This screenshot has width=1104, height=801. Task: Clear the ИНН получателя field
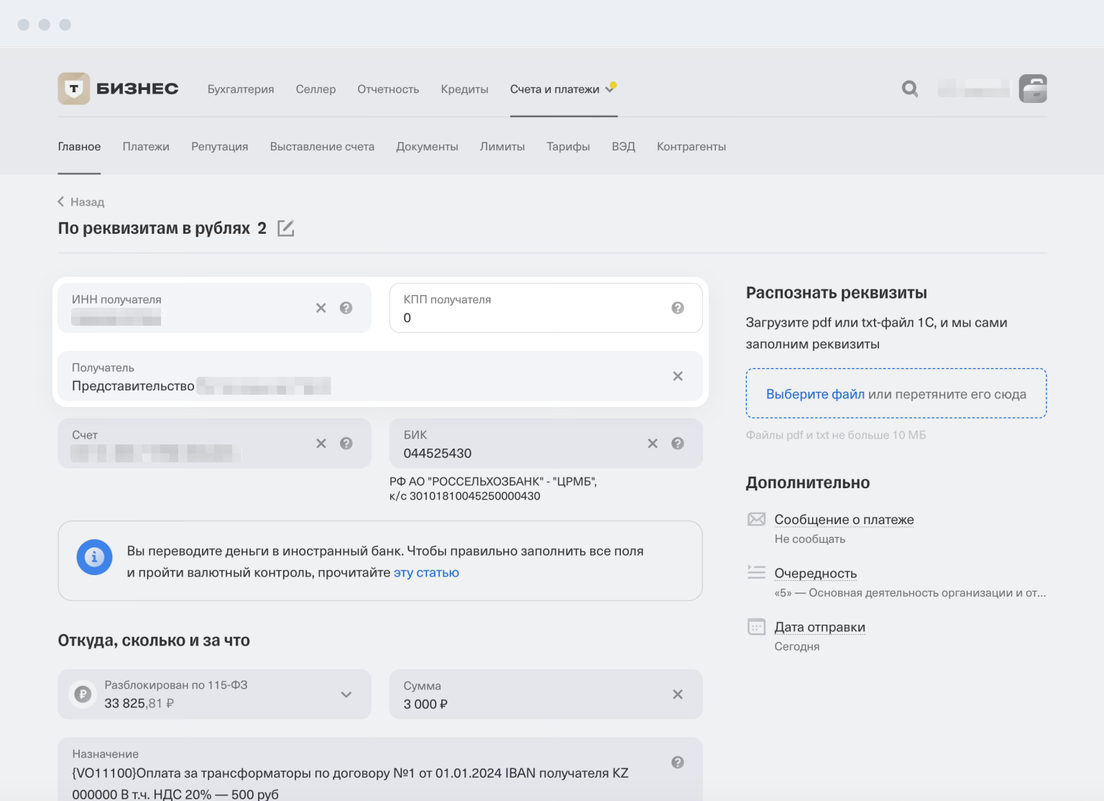tap(321, 308)
